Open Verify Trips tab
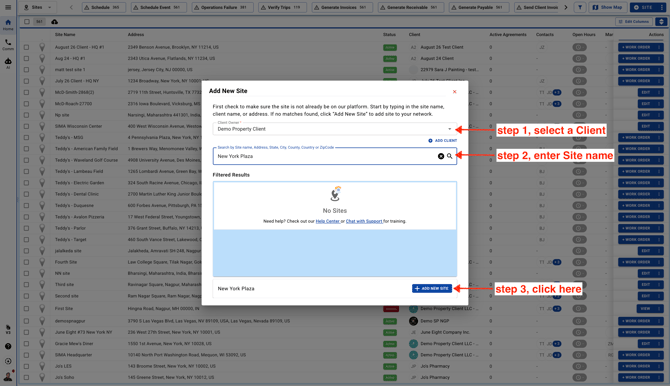 click(x=282, y=7)
